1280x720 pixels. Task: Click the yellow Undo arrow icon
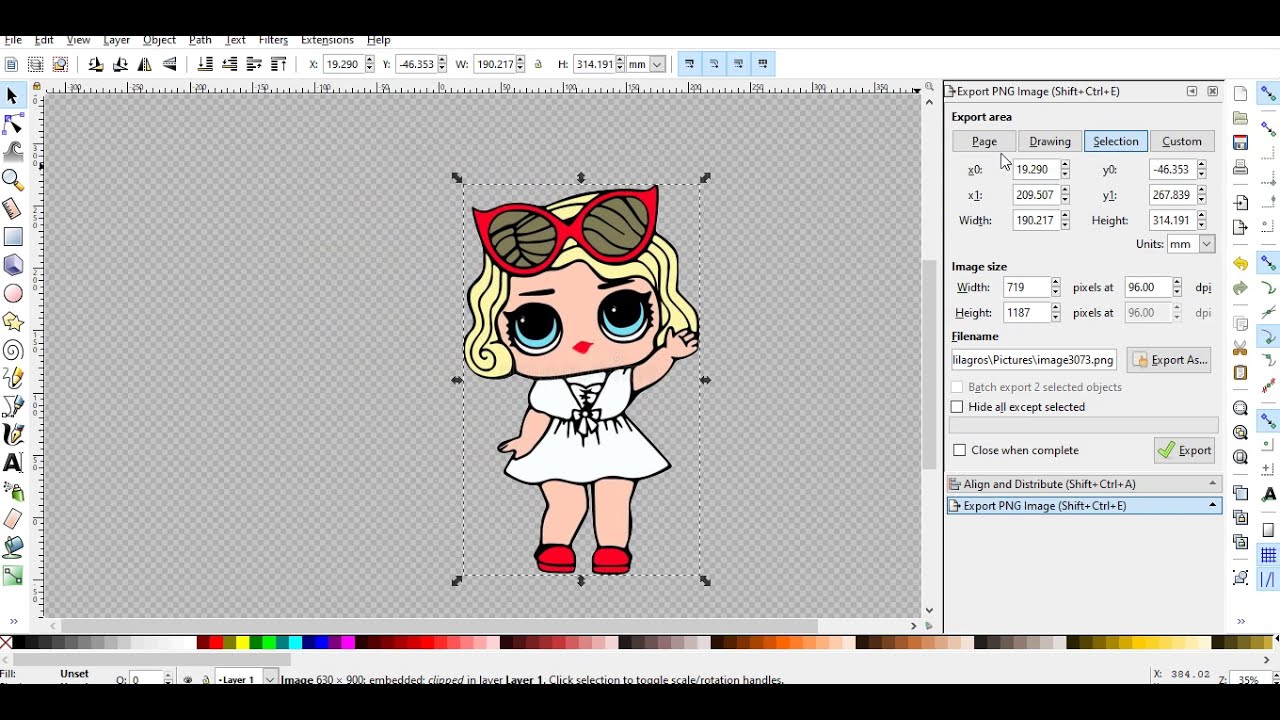pos(1240,264)
